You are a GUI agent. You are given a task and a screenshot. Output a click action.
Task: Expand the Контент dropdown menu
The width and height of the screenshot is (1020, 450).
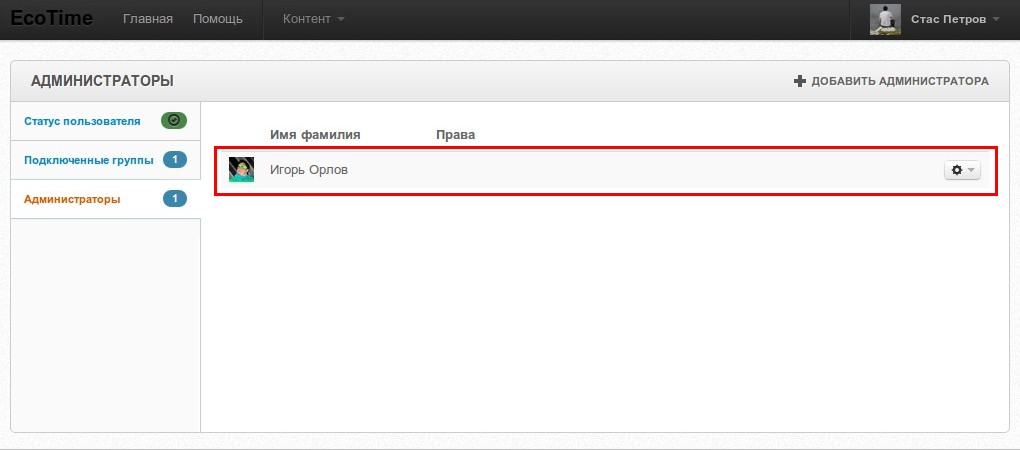point(313,19)
